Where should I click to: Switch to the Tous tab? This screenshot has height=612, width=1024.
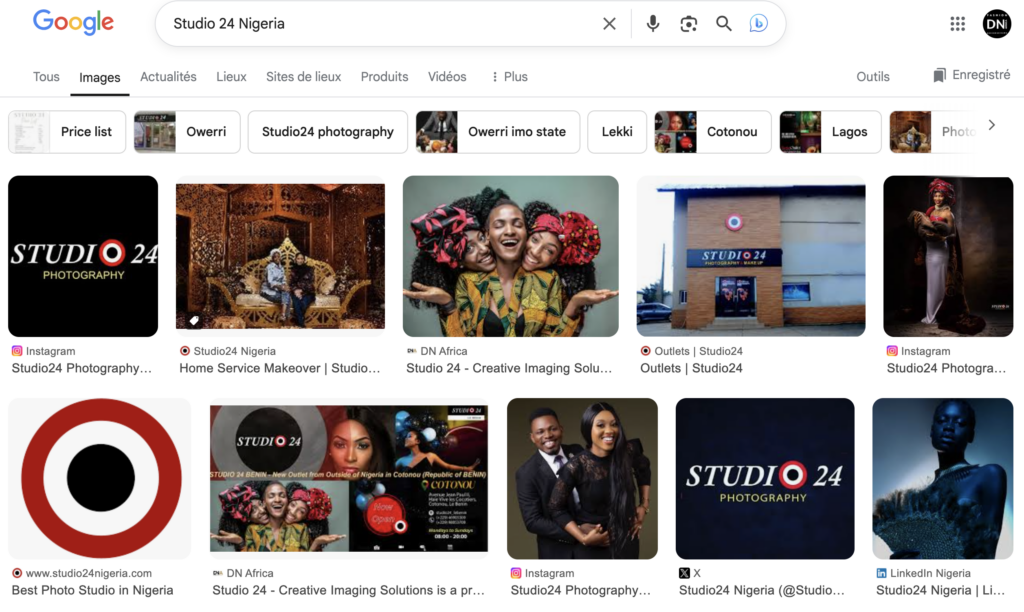(46, 76)
